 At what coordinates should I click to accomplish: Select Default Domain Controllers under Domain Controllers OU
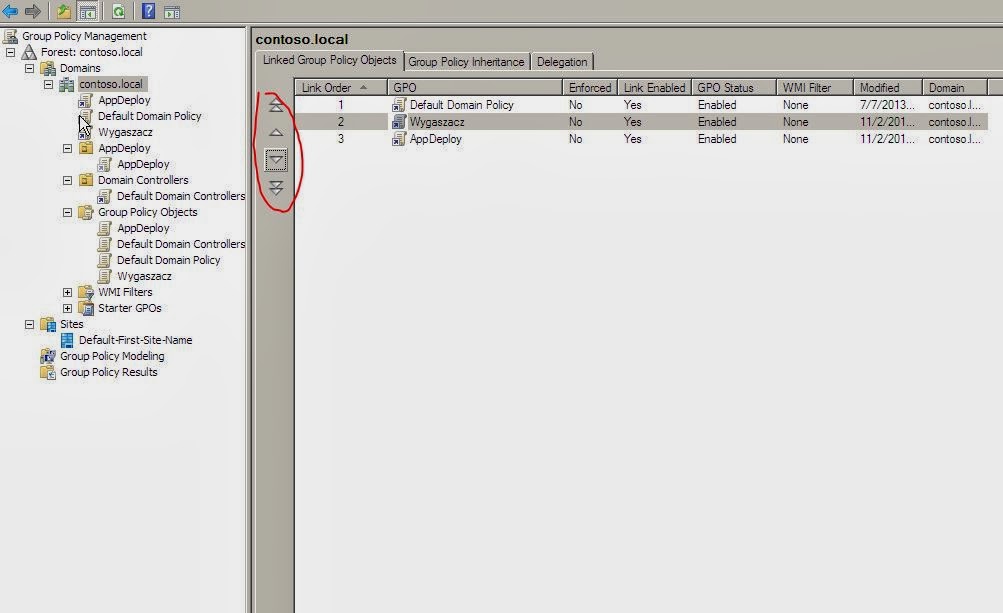[x=181, y=196]
